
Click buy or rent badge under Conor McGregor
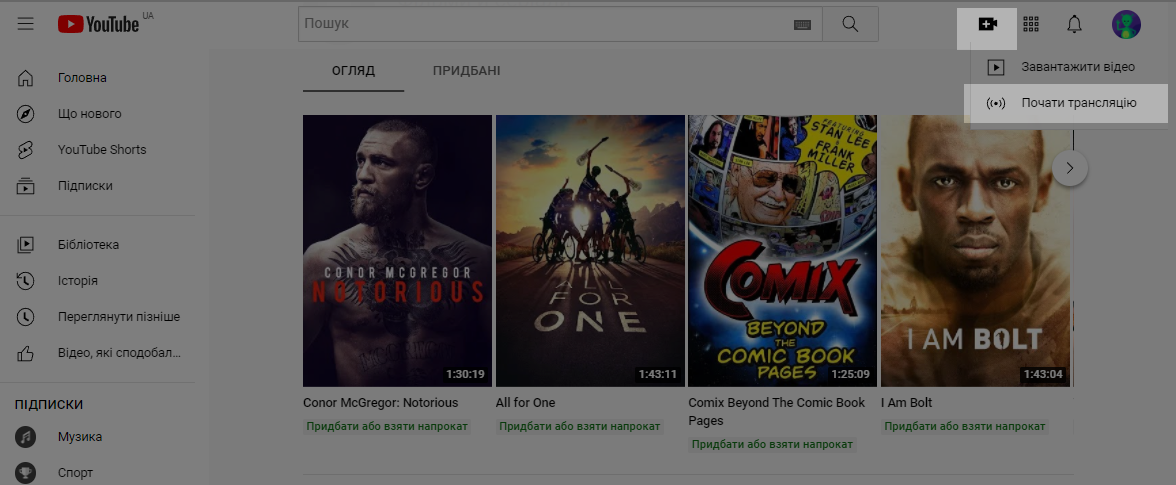coord(387,427)
